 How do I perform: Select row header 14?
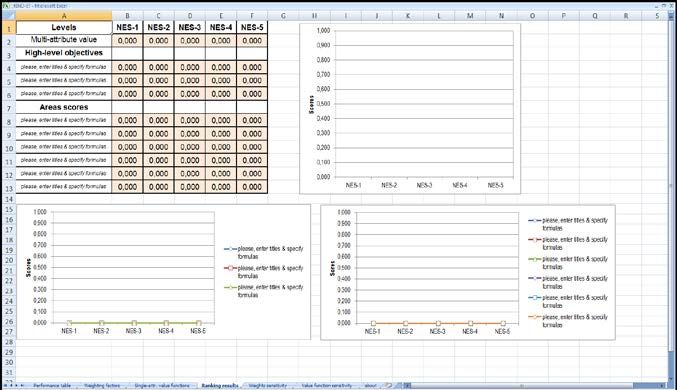pyautogui.click(x=8, y=199)
